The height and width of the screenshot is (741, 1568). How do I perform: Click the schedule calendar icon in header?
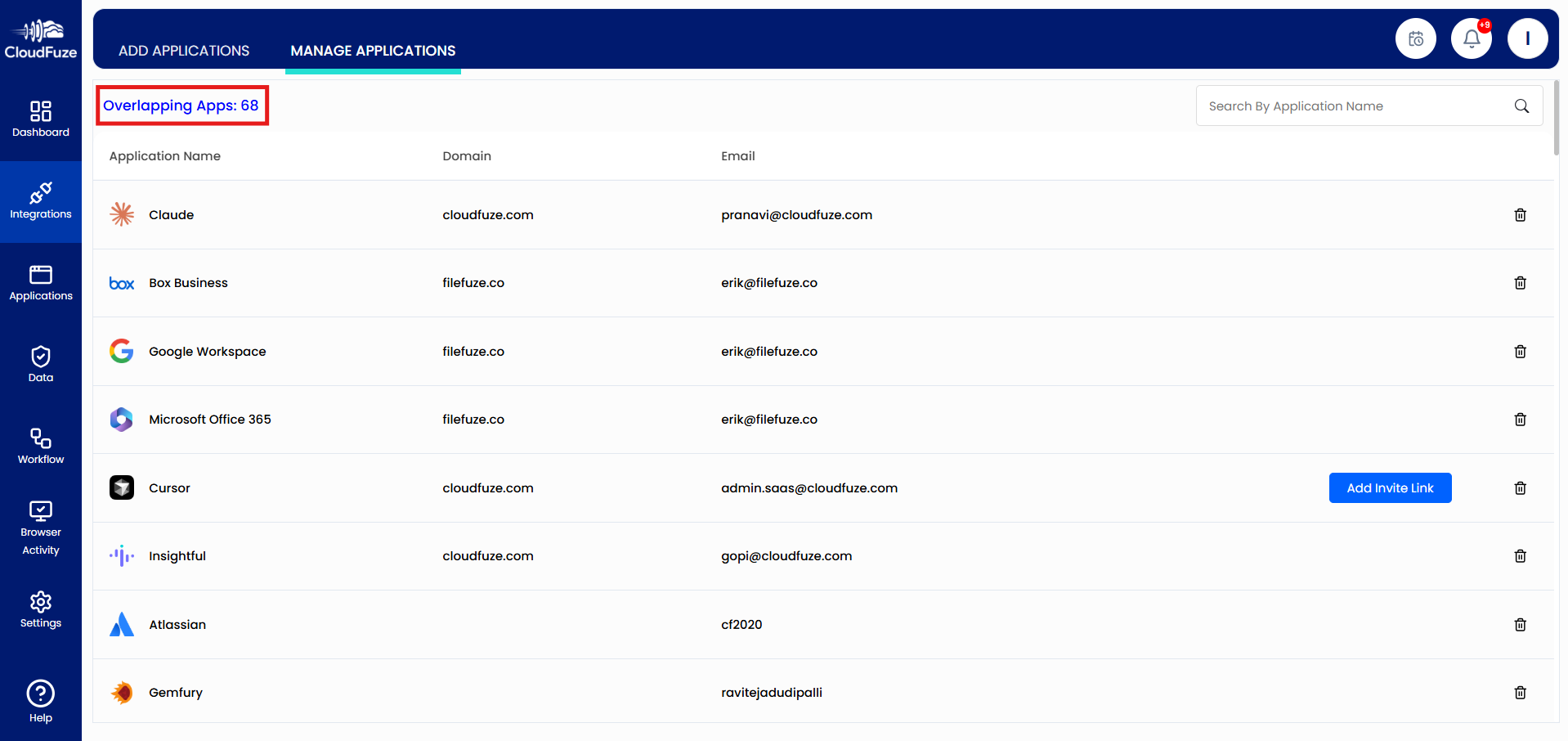1415,38
